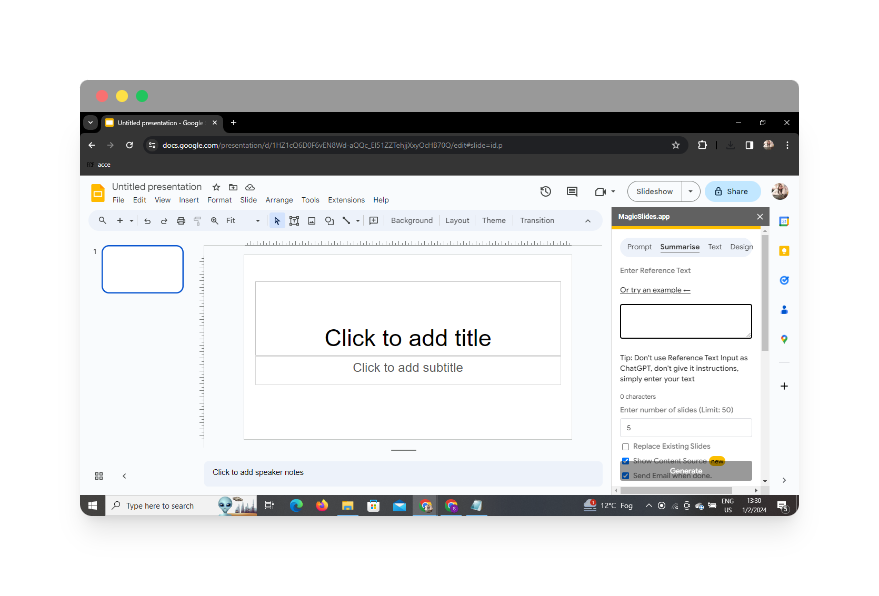Open Contacts in side panel
The height and width of the screenshot is (596, 879).
[x=784, y=309]
